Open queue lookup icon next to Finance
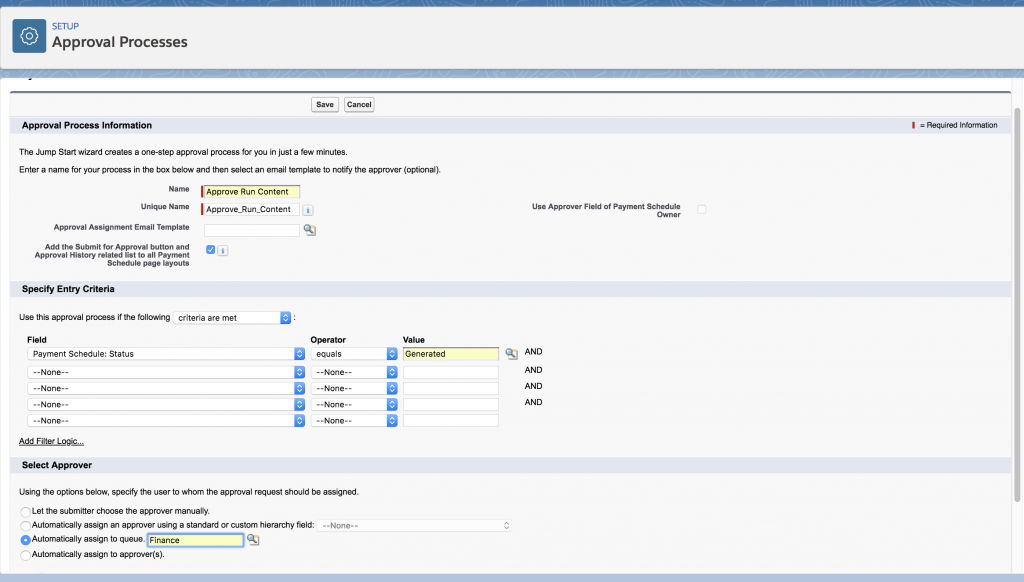1024x582 pixels. (253, 540)
